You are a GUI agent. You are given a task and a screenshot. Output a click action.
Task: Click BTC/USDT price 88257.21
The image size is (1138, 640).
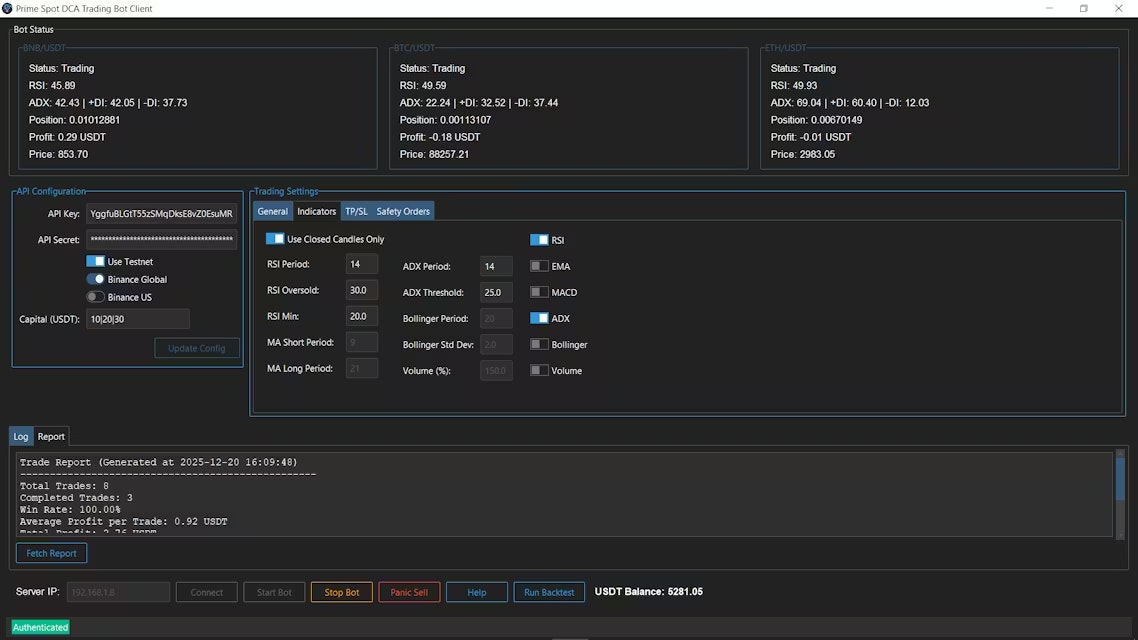434,155
